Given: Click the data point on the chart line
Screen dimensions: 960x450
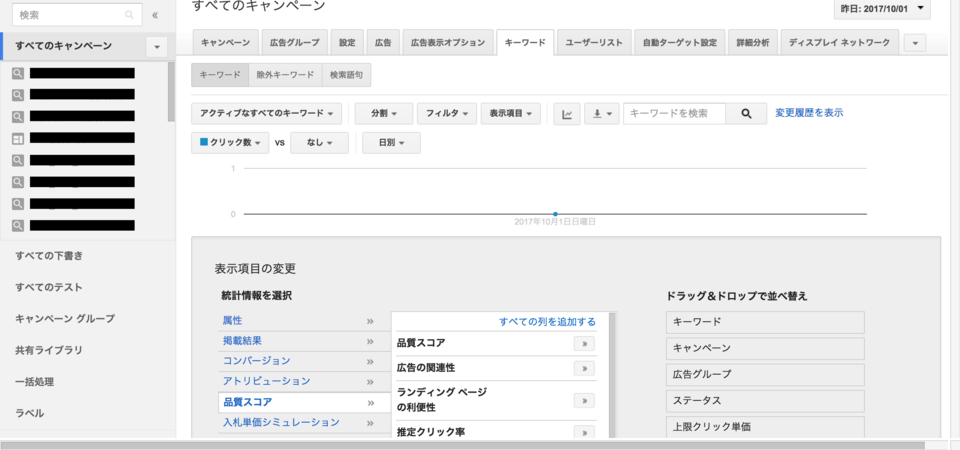Looking at the screenshot, I should [x=555, y=214].
